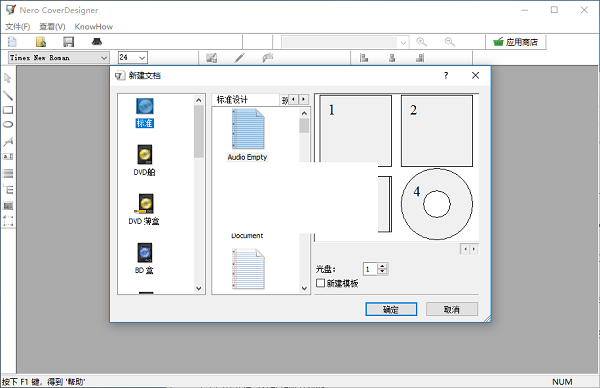Click the print toolbar icon
The width and height of the screenshot is (600, 388).
pos(97,42)
